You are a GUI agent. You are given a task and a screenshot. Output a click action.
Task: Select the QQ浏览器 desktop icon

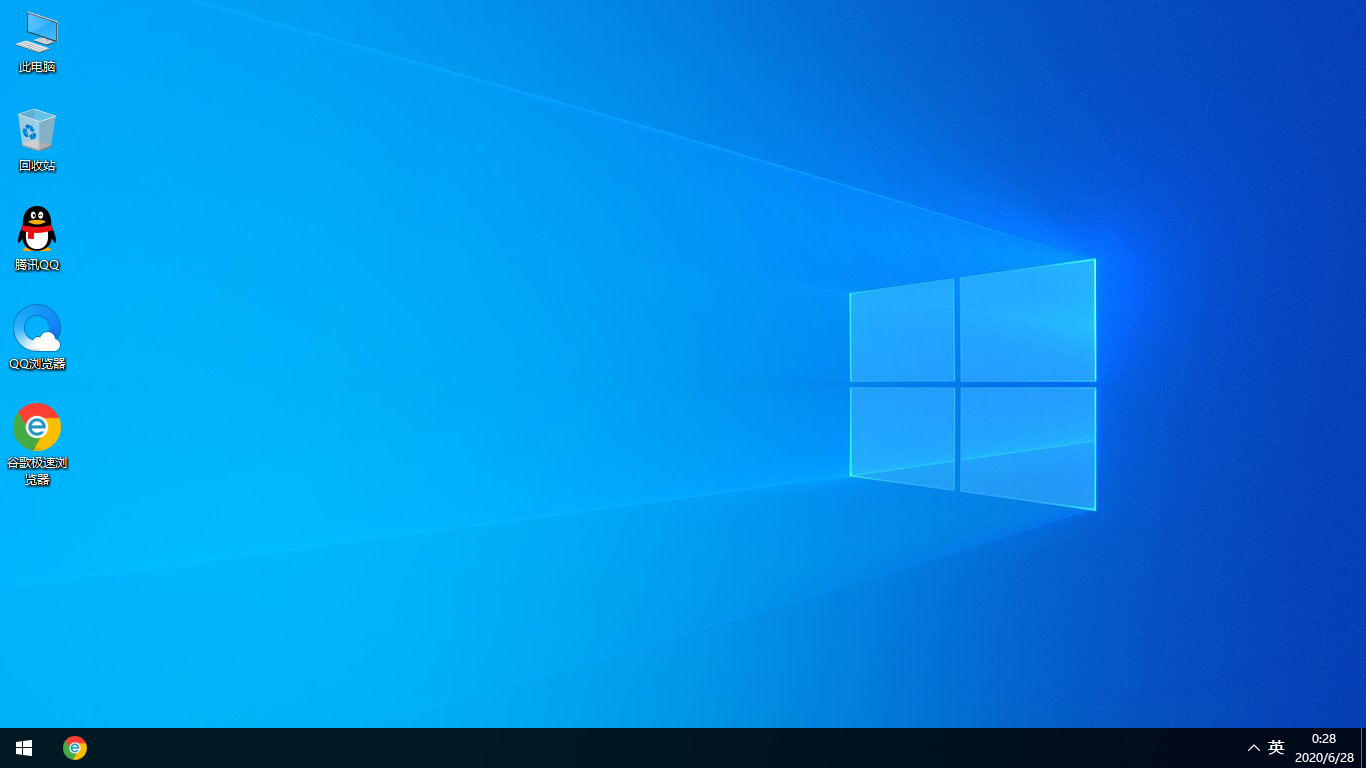tap(37, 328)
